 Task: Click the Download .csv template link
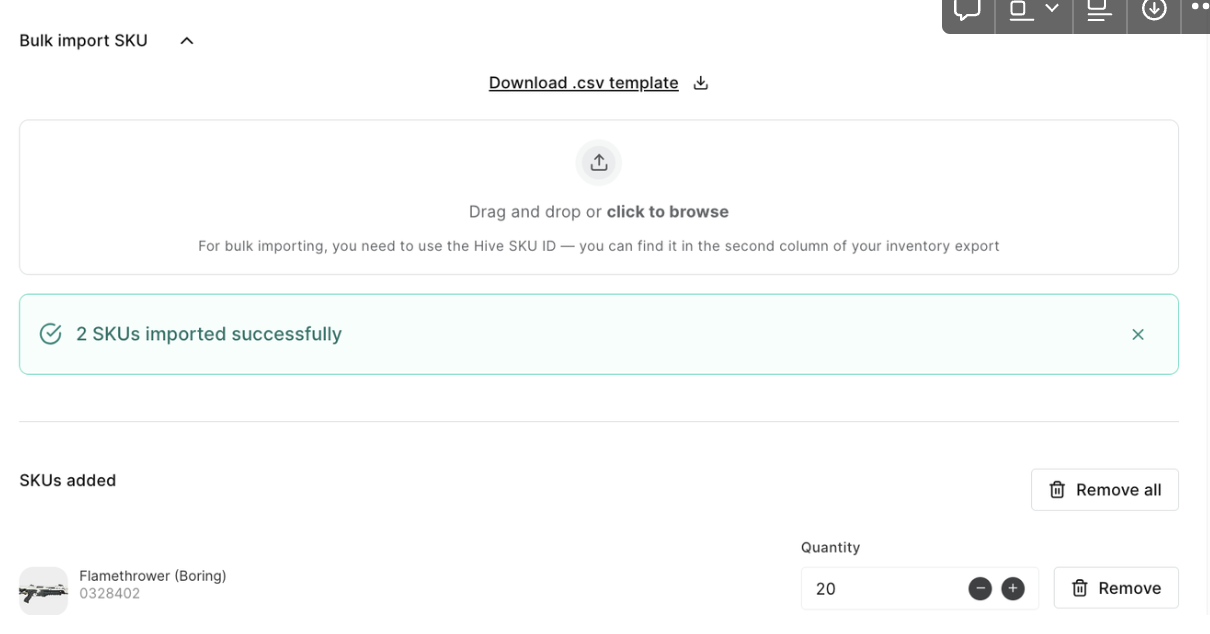coord(583,83)
